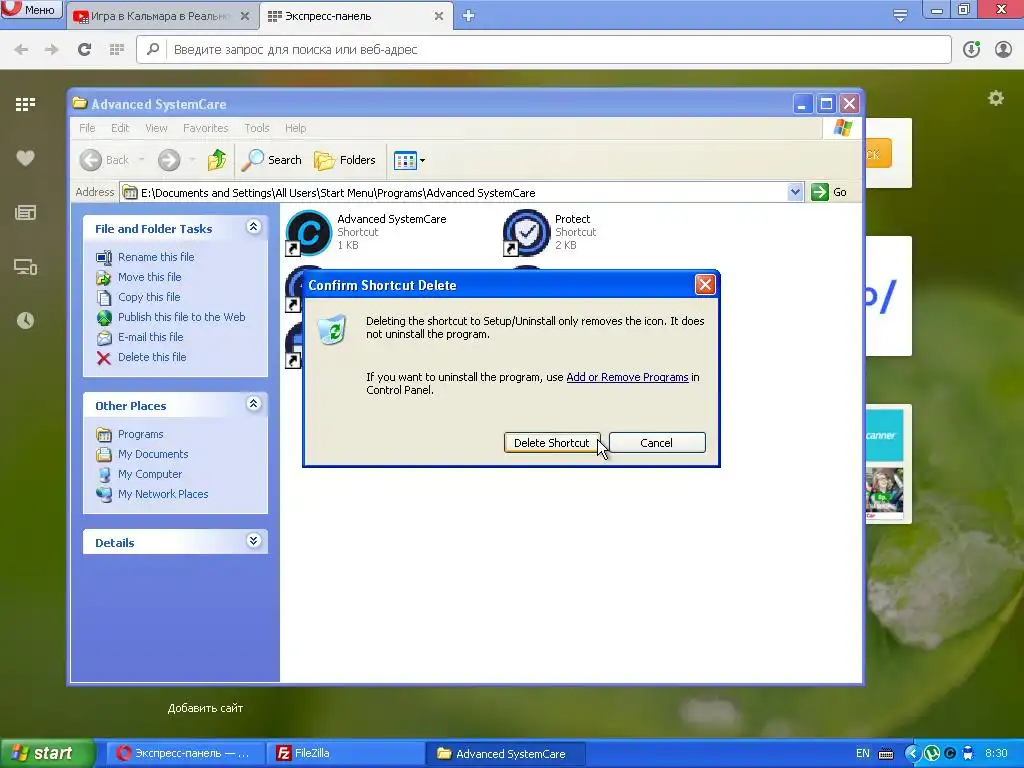Click the Opera Menu button
Image resolution: width=1024 pixels, height=768 pixels.
tap(31, 10)
